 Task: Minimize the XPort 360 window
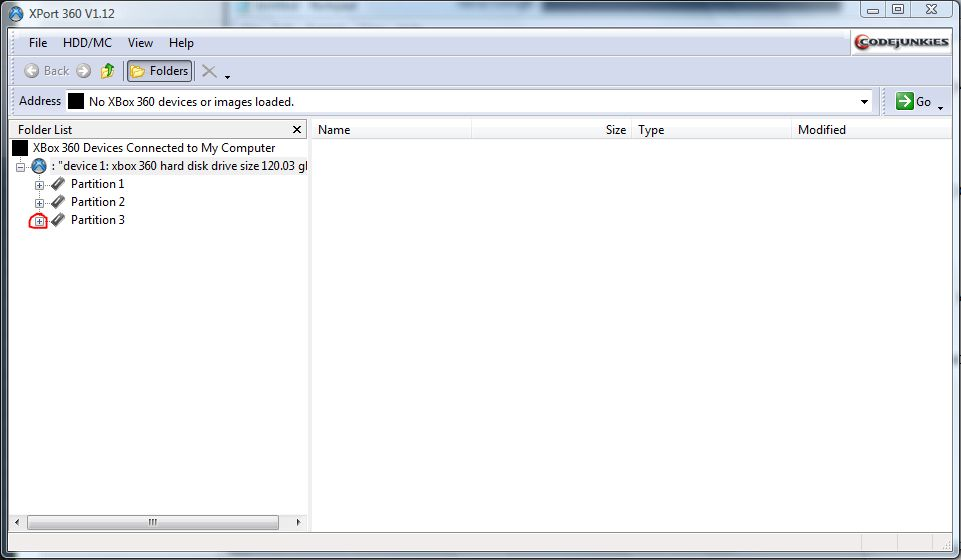pos(873,10)
